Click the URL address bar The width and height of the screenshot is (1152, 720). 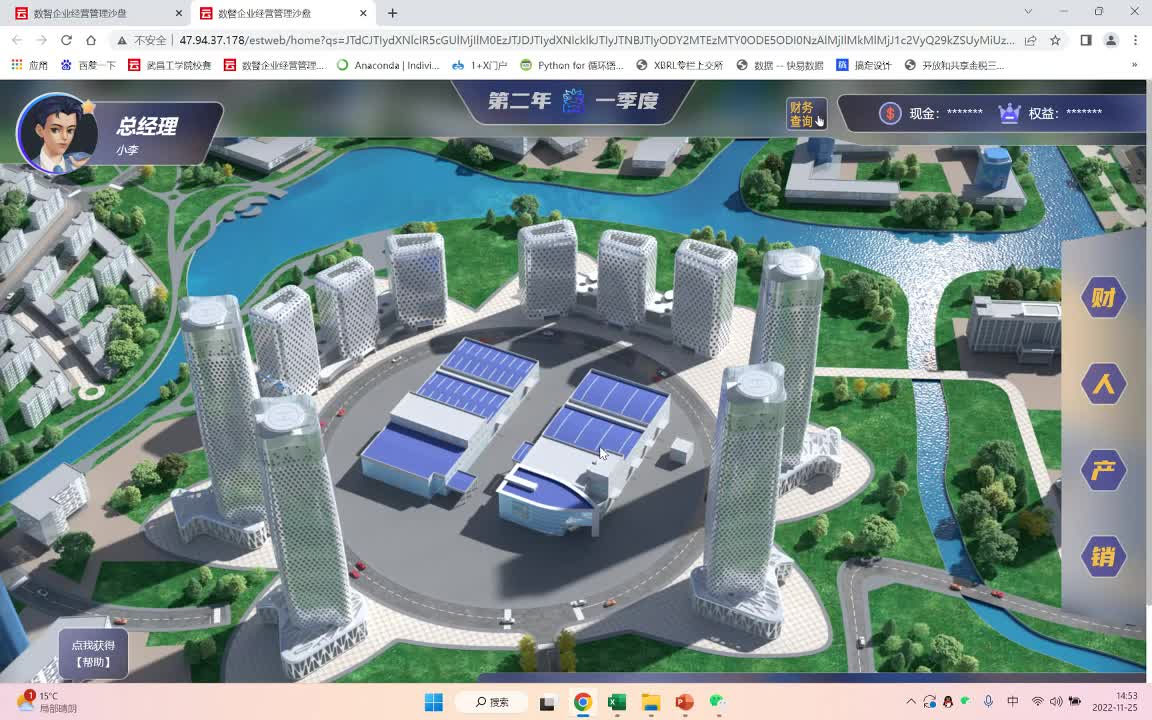click(x=595, y=40)
